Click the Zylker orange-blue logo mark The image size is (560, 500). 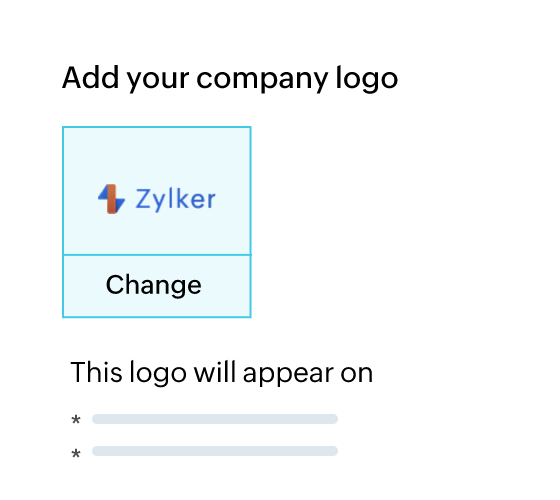(111, 199)
